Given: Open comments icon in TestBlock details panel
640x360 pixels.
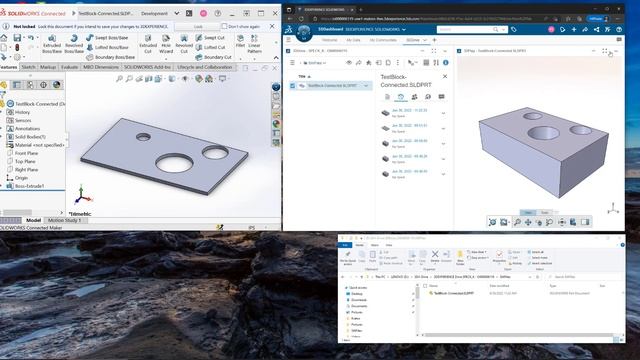Looking at the screenshot, I should pos(441,97).
